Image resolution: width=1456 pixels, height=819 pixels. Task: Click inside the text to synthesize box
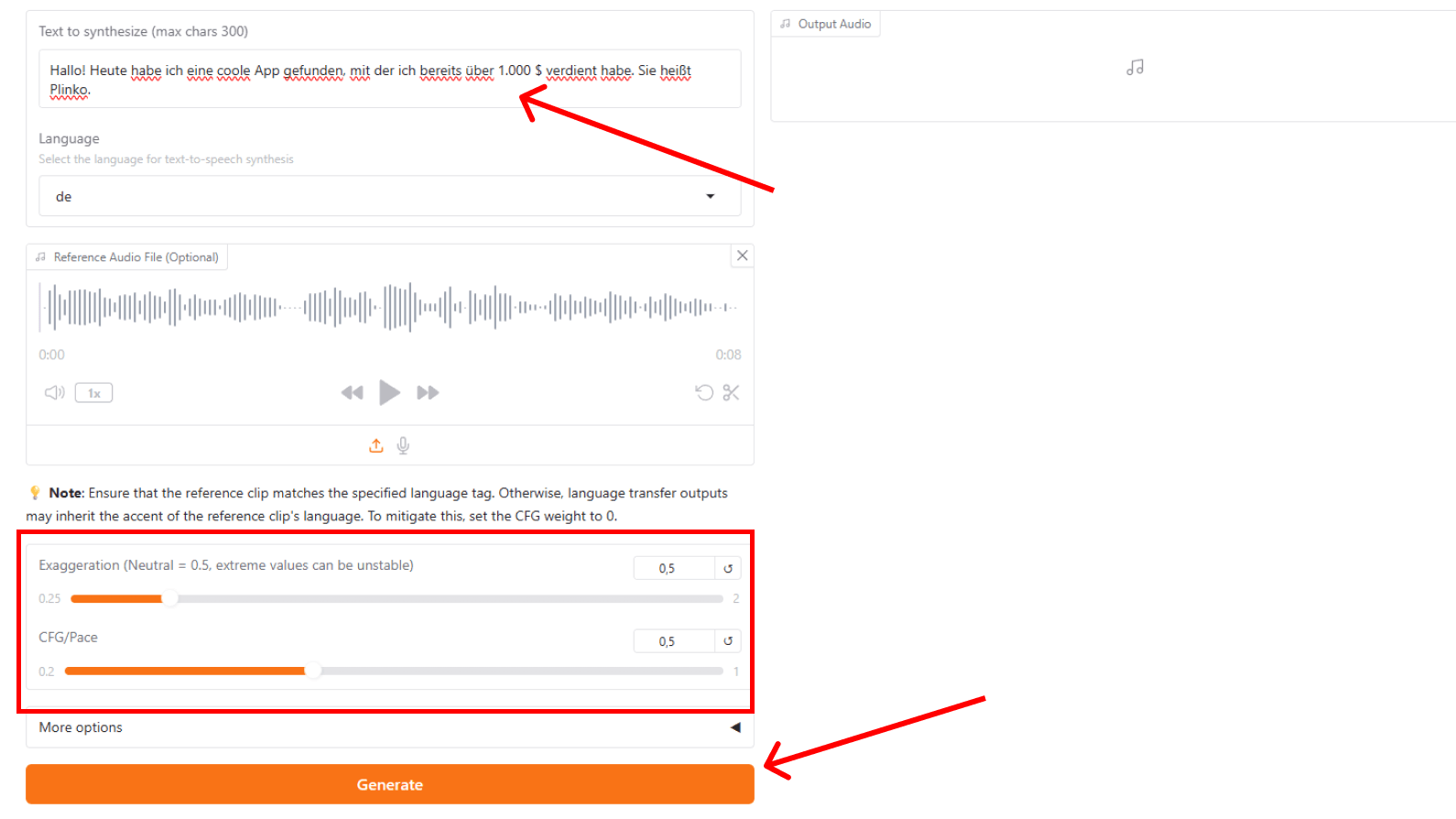click(389, 79)
